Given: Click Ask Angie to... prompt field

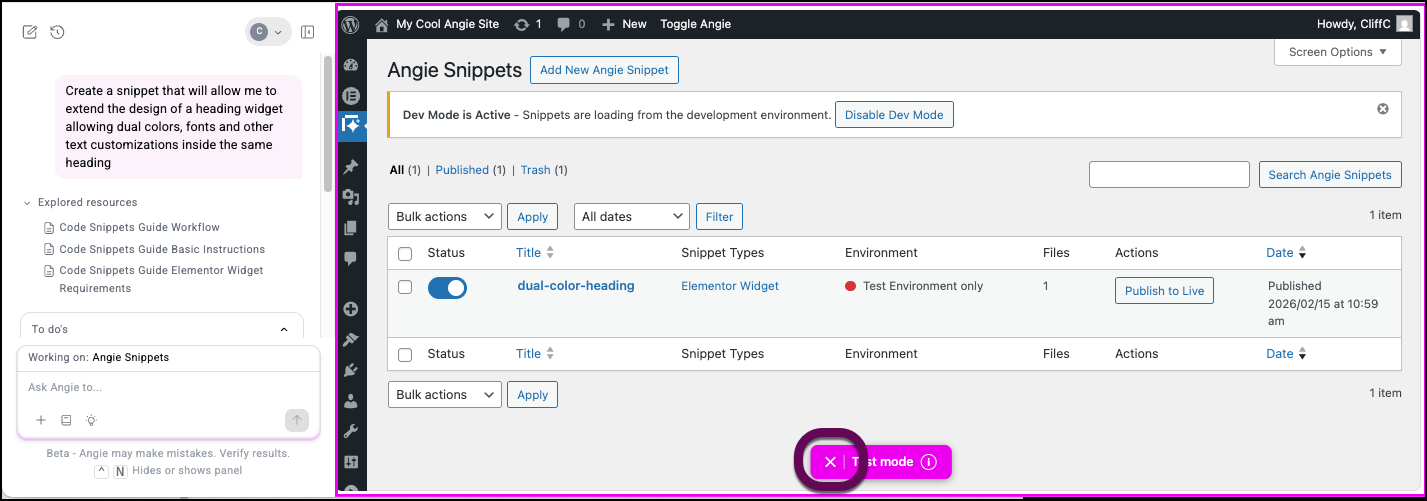Looking at the screenshot, I should coord(168,387).
